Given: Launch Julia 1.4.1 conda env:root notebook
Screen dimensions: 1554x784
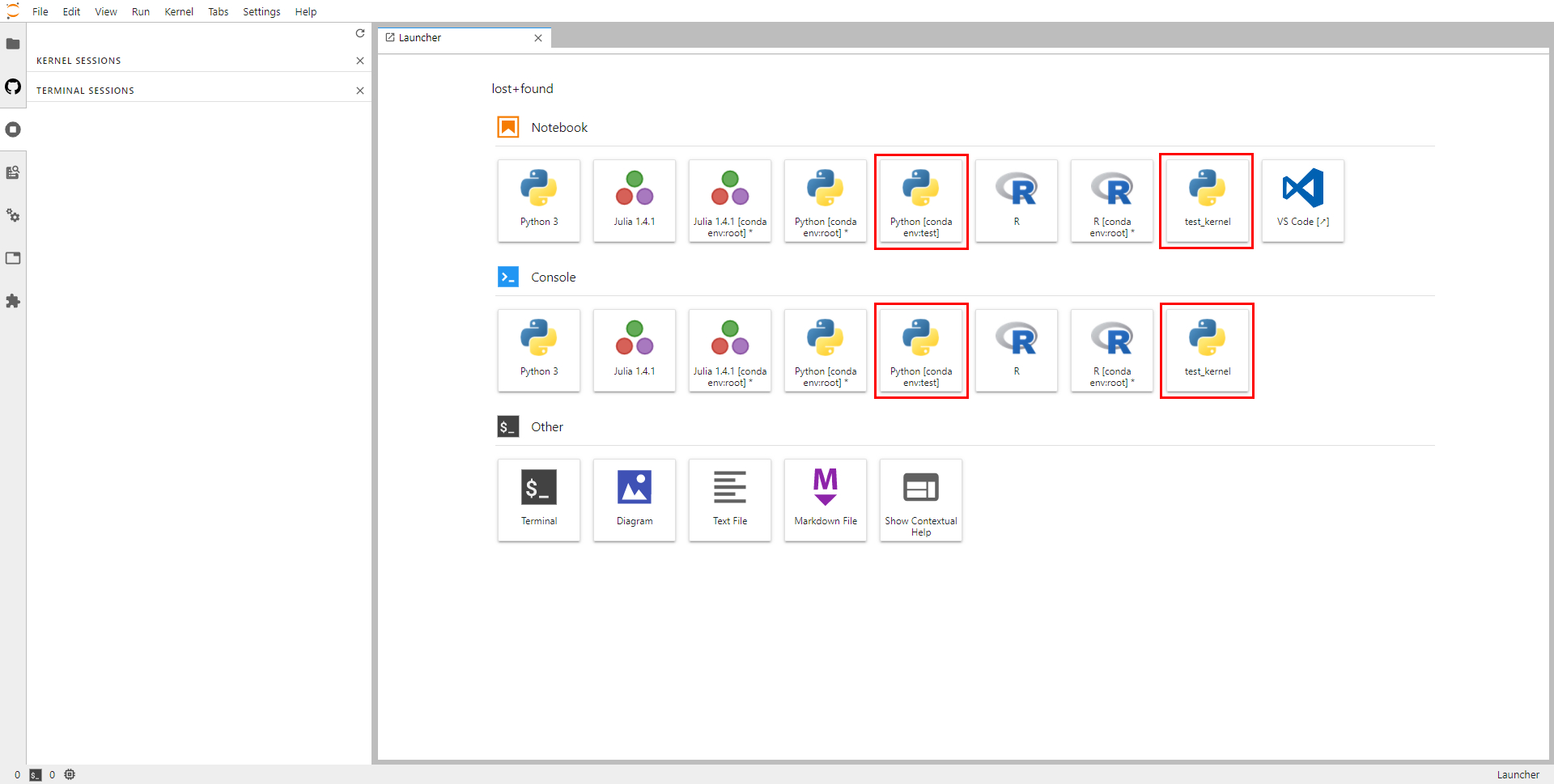Looking at the screenshot, I should pos(730,201).
